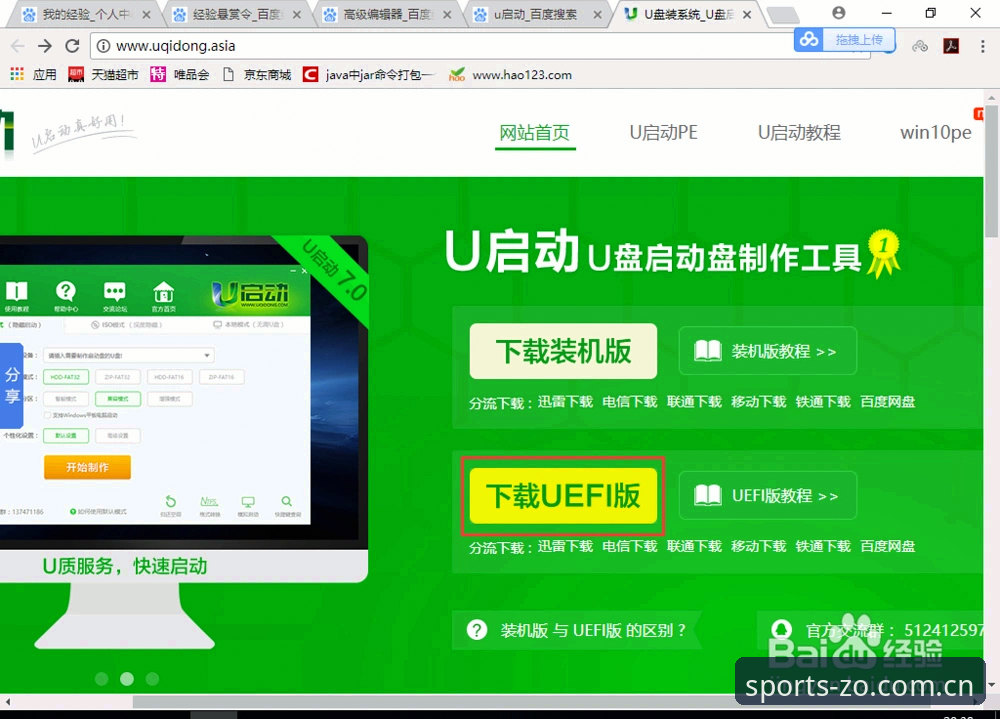Open the 天猫超市 bookmark
The width and height of the screenshot is (1000, 719).
[103, 75]
